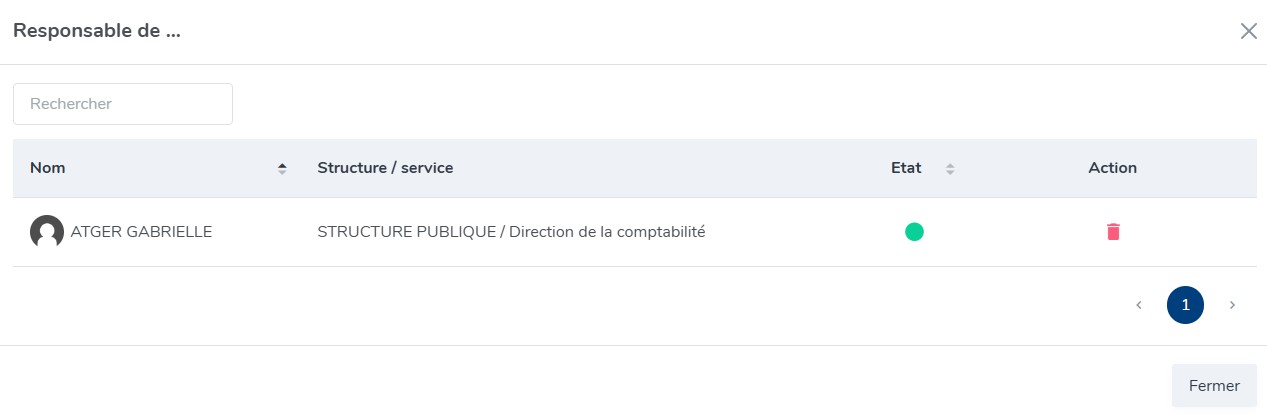Click the Nom column header
This screenshot has width=1267, height=418.
pos(48,168)
